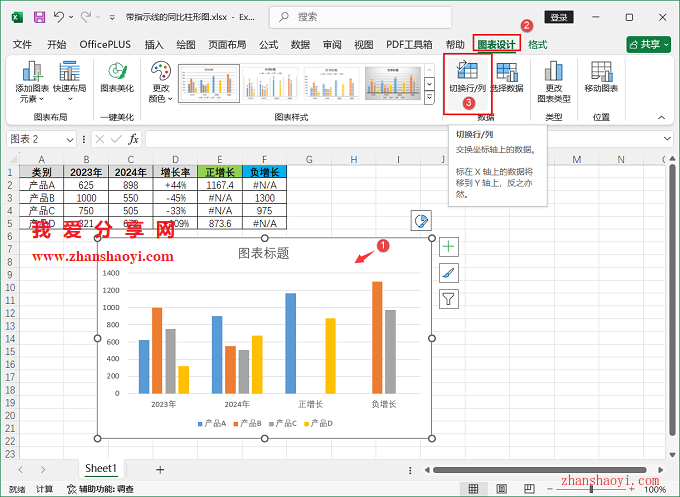Switch to the Format (格式) ribbon tab
This screenshot has height=497, width=680.
tap(537, 45)
